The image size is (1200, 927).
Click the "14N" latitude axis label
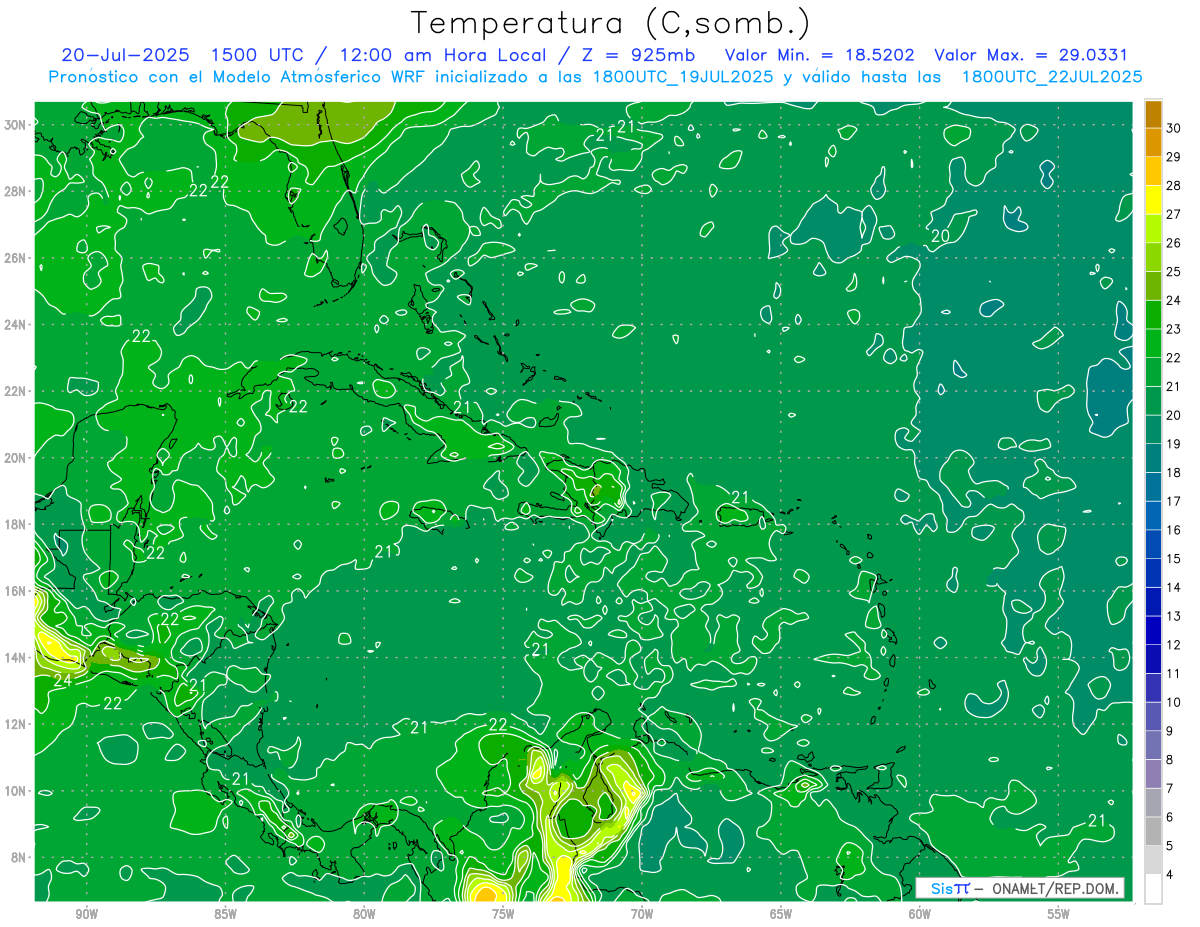pyautogui.click(x=15, y=658)
